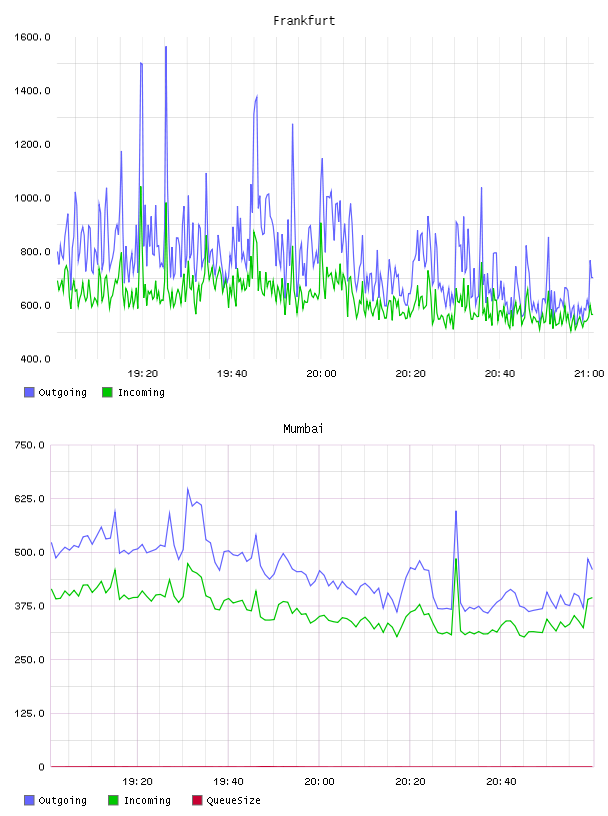Click the 19:40 time label on Frankfurt chart

pyautogui.click(x=232, y=373)
